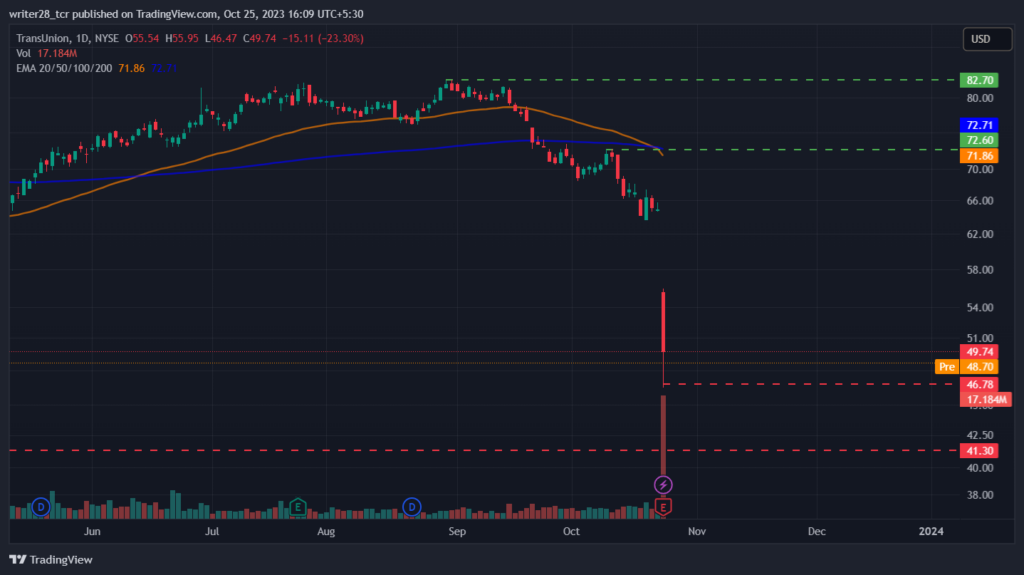Click the Aug label on time axis

point(326,531)
